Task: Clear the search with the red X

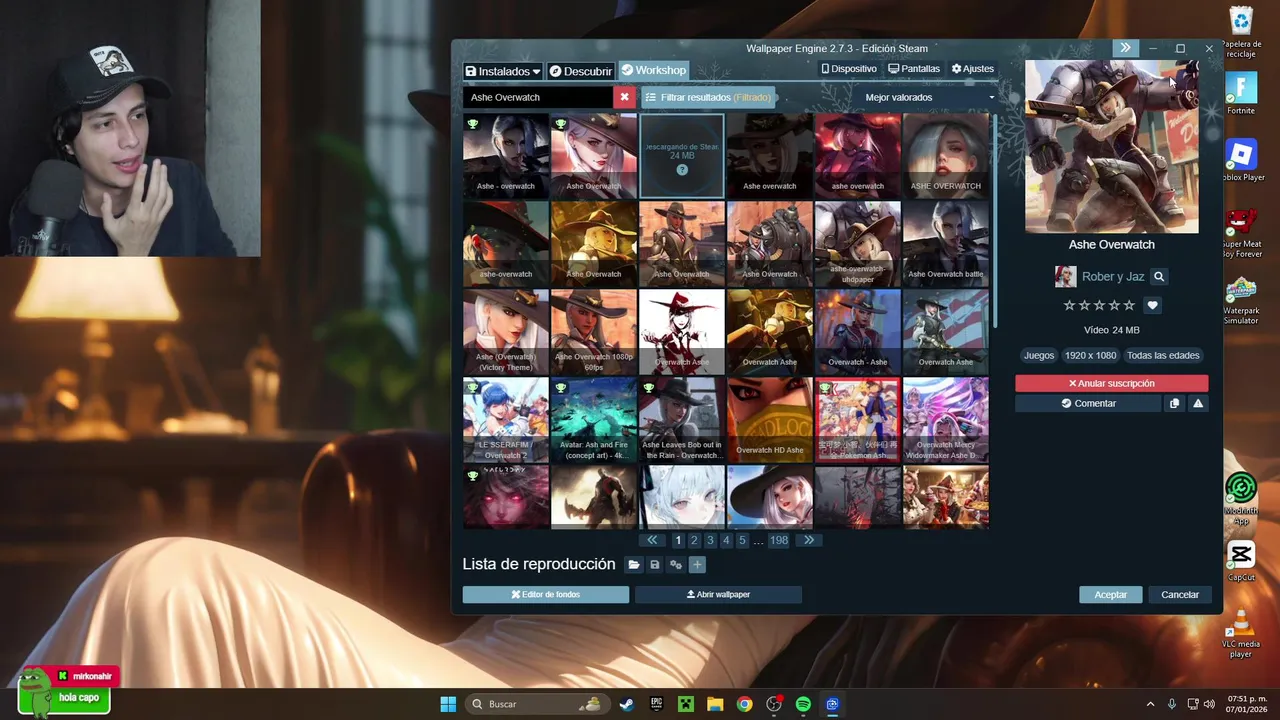Action: [x=624, y=97]
